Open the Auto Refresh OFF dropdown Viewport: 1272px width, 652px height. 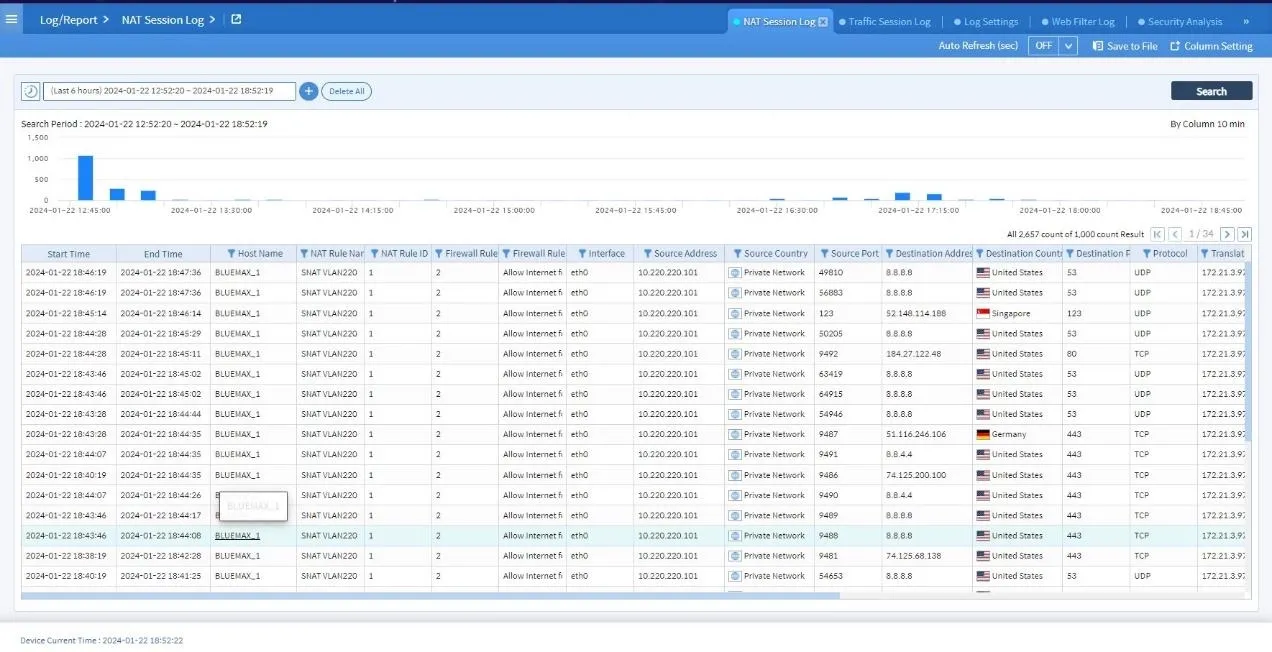[1068, 46]
